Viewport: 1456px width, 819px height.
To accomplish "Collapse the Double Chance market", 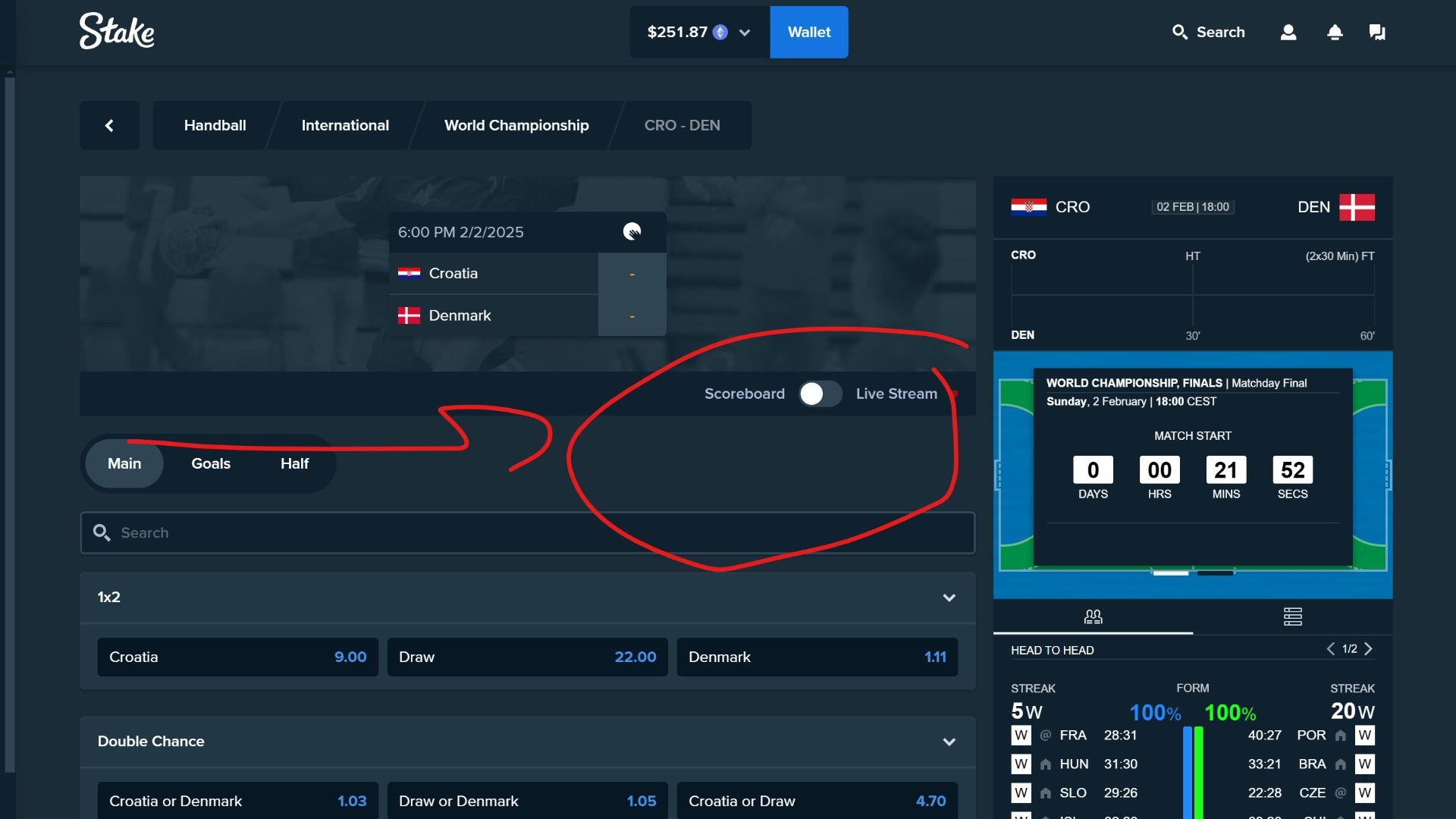I will [949, 742].
